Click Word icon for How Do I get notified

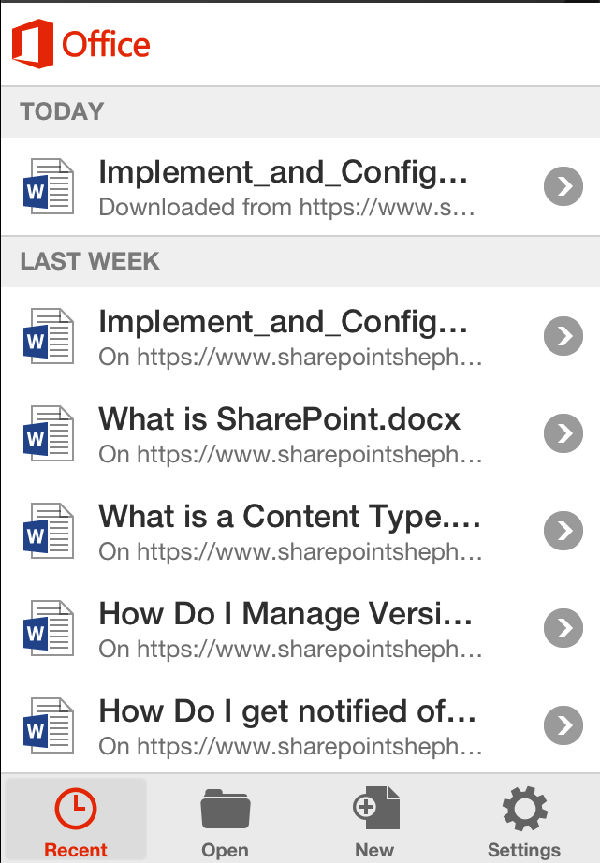click(x=48, y=725)
